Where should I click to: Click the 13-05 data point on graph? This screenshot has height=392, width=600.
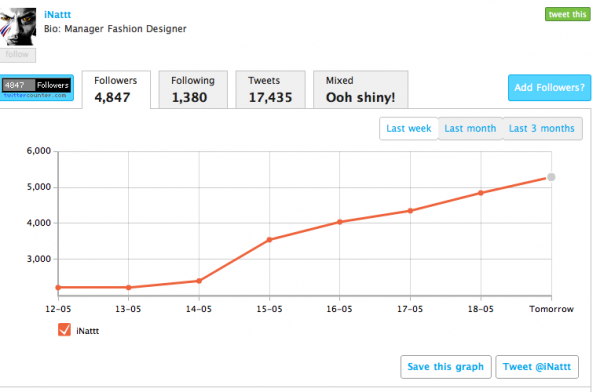[x=129, y=287]
